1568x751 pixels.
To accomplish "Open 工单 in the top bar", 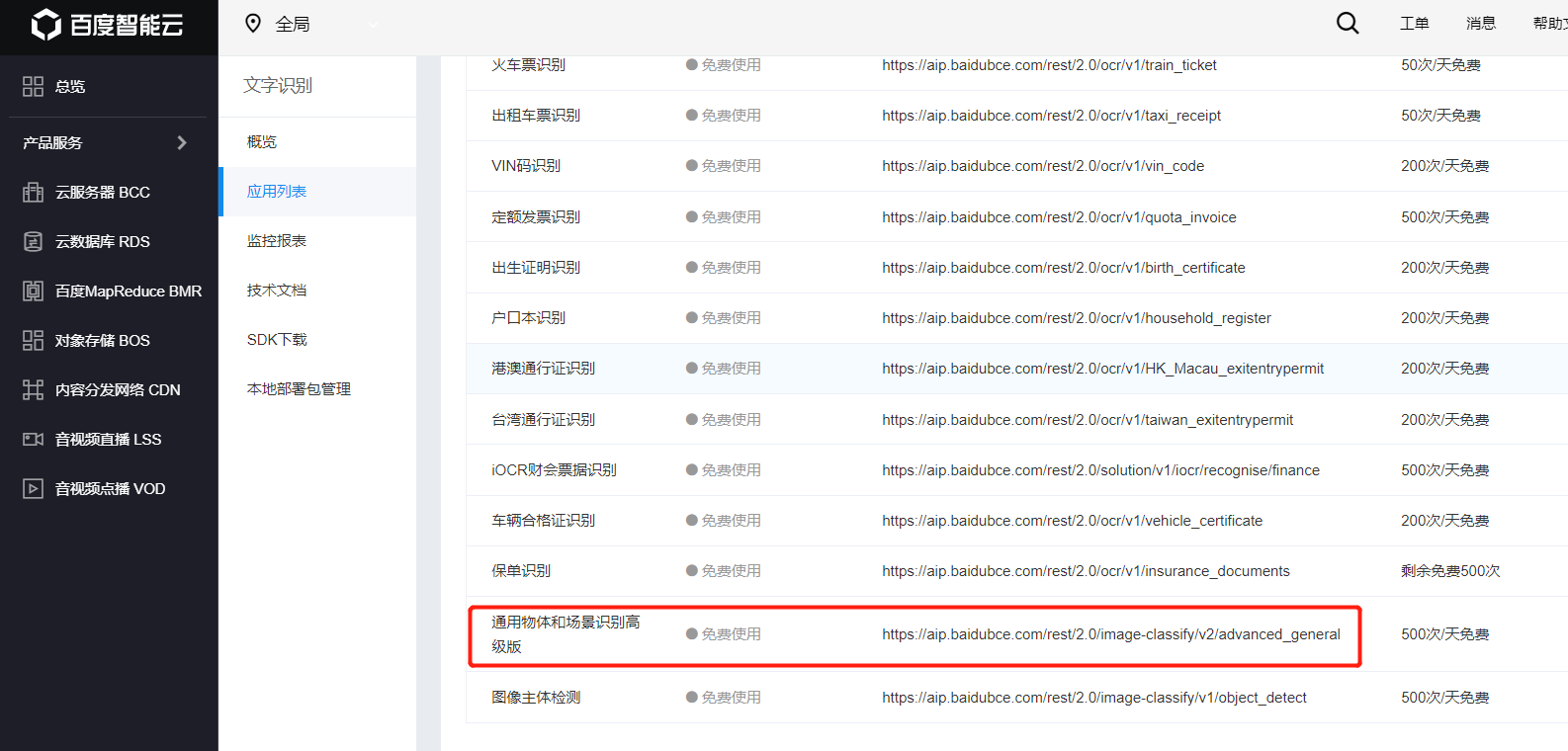I will [1415, 23].
